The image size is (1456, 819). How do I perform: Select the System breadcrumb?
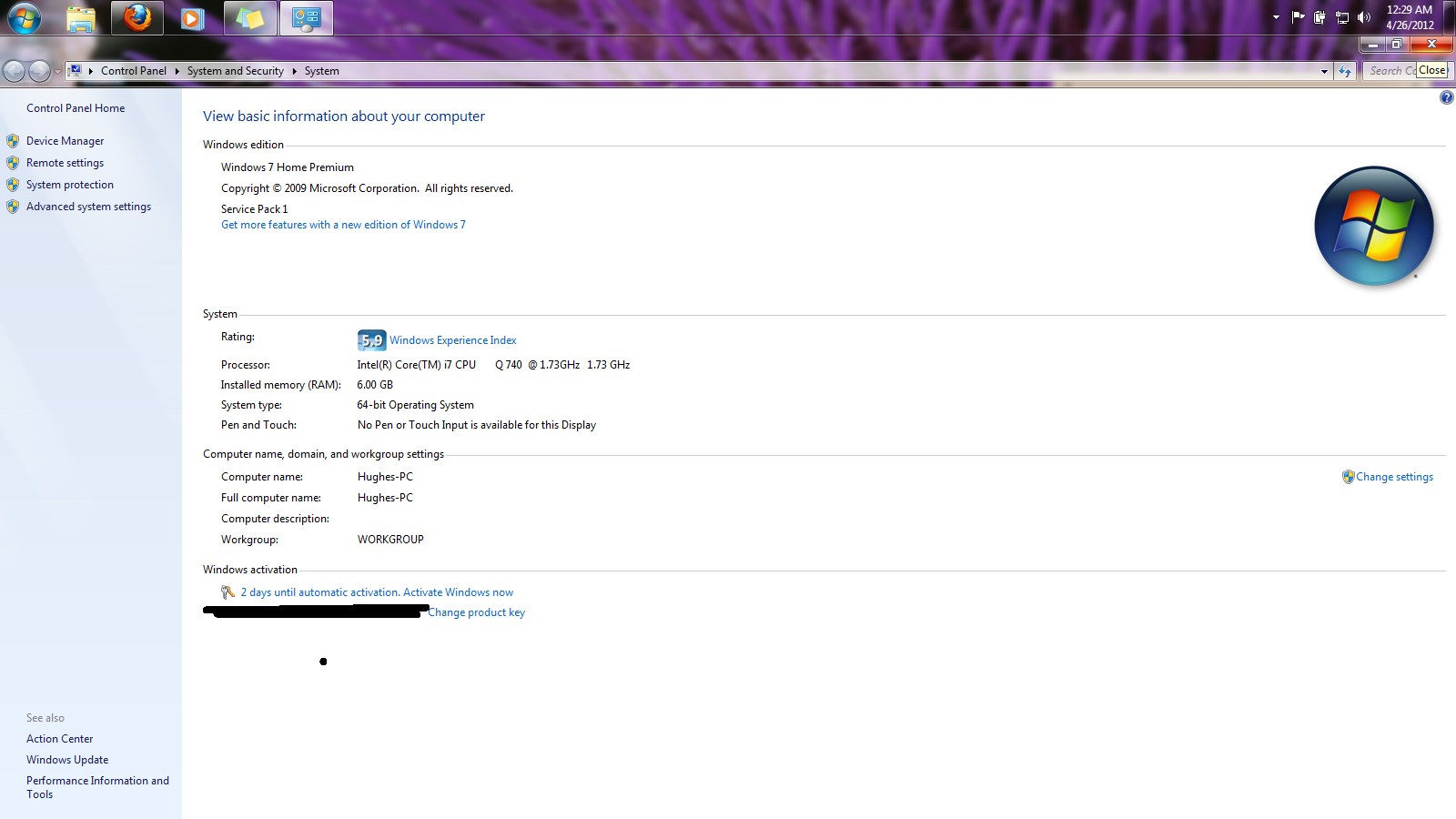pyautogui.click(x=322, y=71)
